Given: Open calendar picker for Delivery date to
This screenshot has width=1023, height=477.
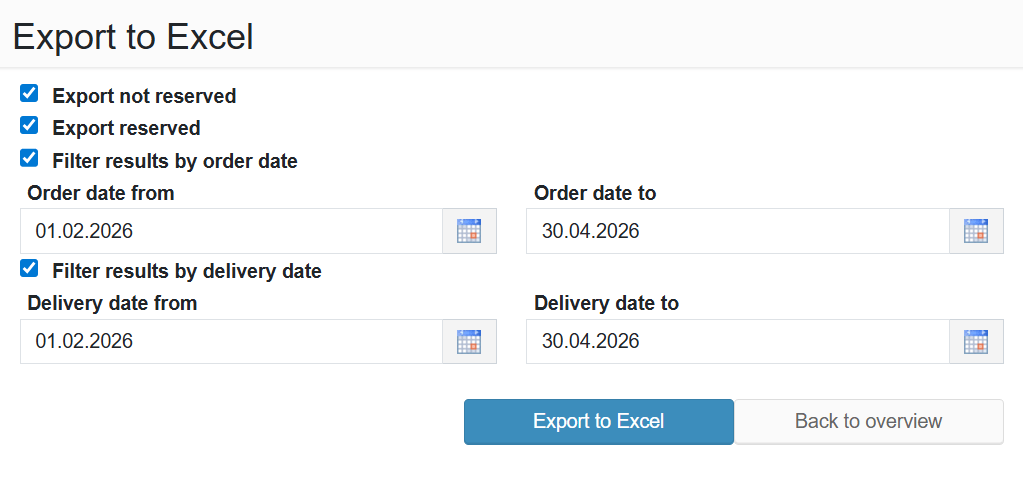Looking at the screenshot, I should pos(976,342).
